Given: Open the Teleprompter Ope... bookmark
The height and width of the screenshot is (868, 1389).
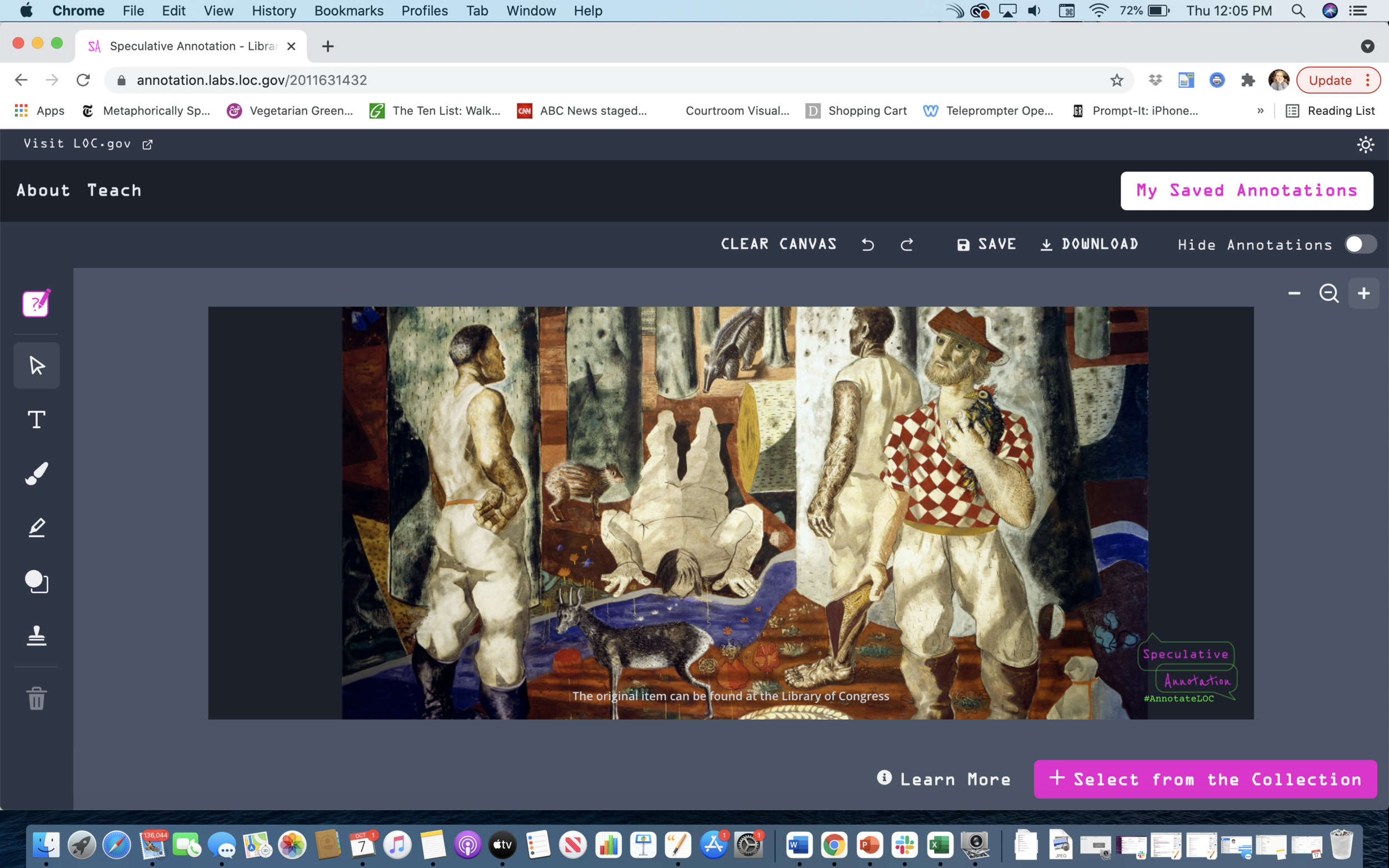Looking at the screenshot, I should click(988, 111).
